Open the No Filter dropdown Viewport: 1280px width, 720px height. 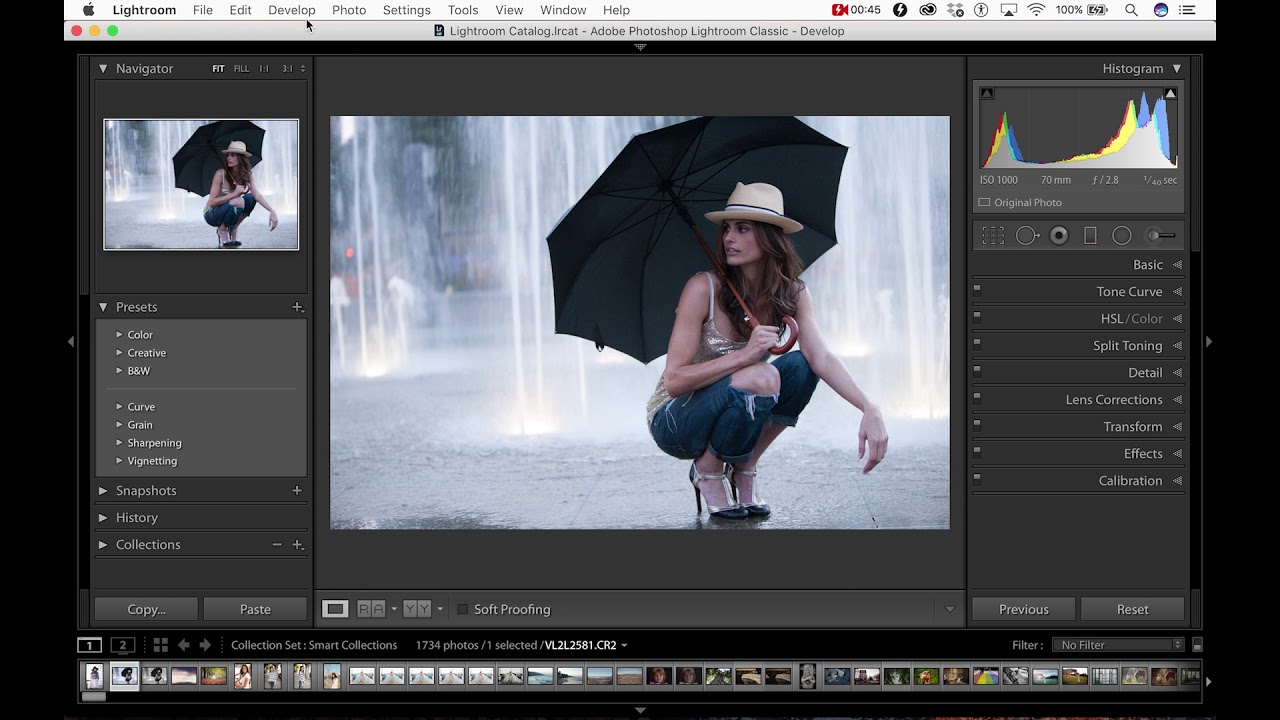tap(1120, 645)
